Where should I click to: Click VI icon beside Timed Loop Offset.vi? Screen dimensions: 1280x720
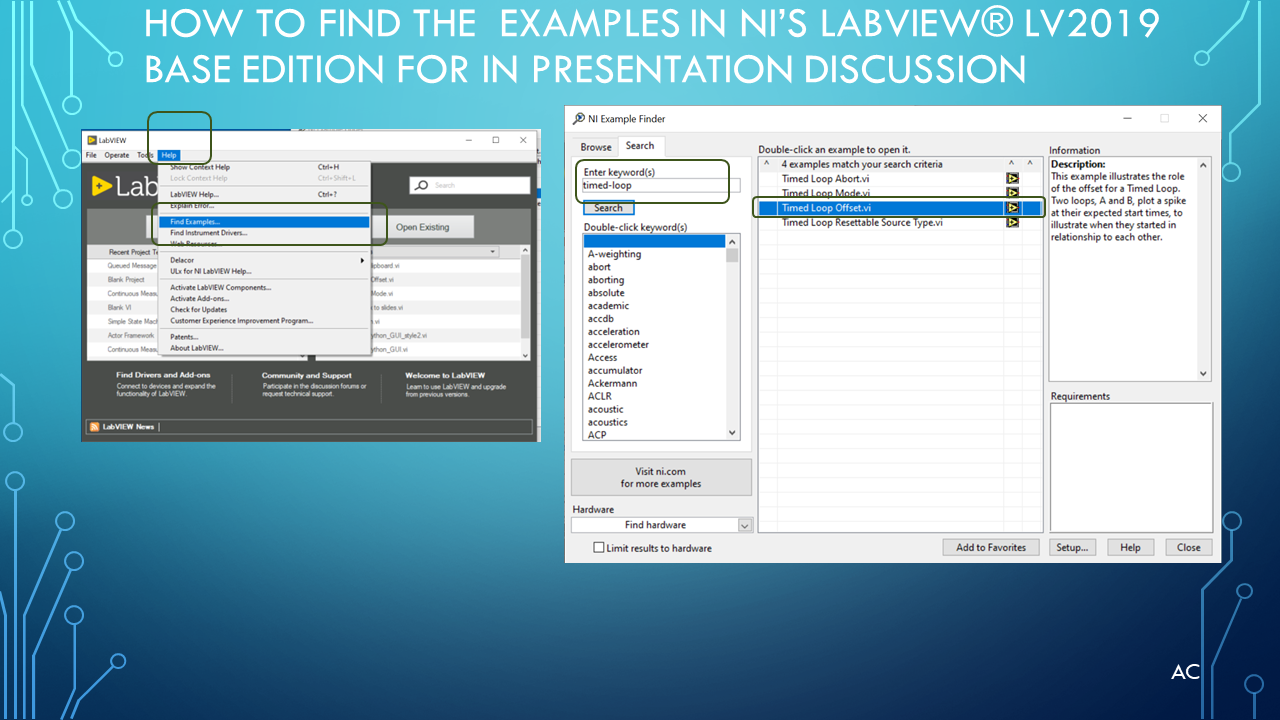(1012, 208)
